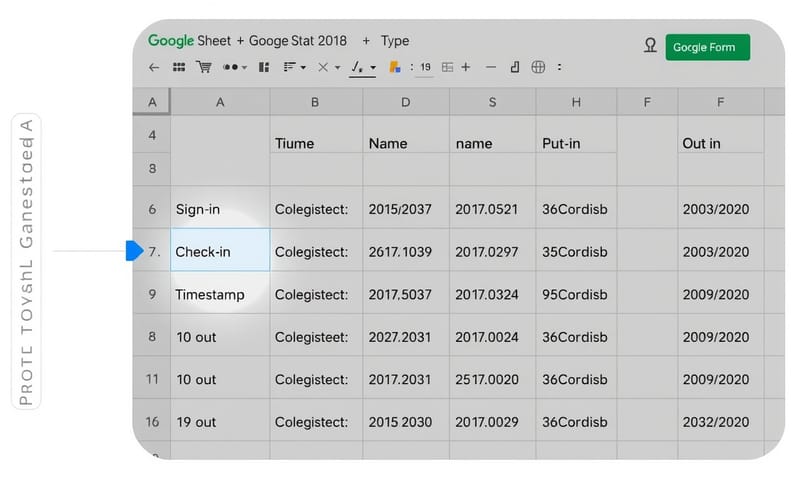Click the green Gocgle Form button
This screenshot has width=800, height=480.
[x=708, y=47]
